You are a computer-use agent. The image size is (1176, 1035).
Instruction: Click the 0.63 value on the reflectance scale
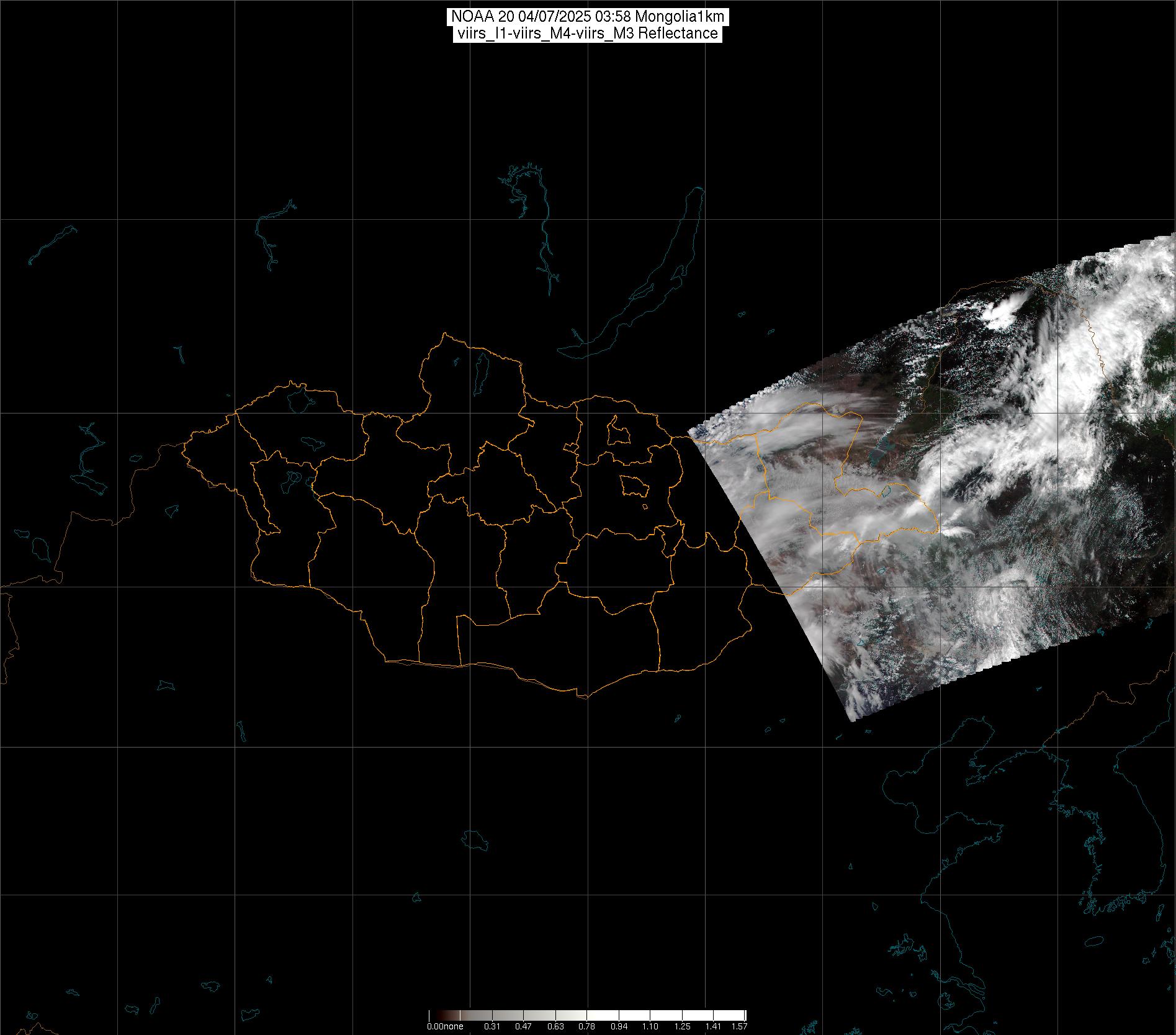(555, 1026)
